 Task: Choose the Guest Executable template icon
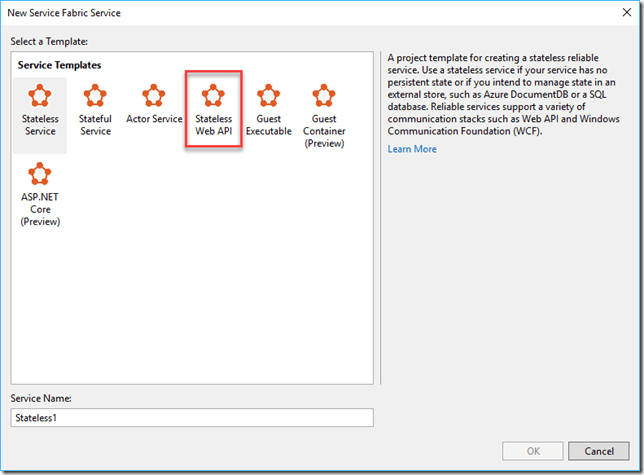coord(268,96)
